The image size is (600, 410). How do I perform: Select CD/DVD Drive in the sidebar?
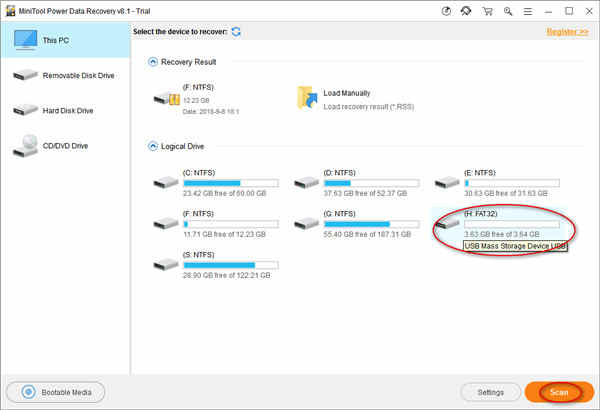[65, 146]
